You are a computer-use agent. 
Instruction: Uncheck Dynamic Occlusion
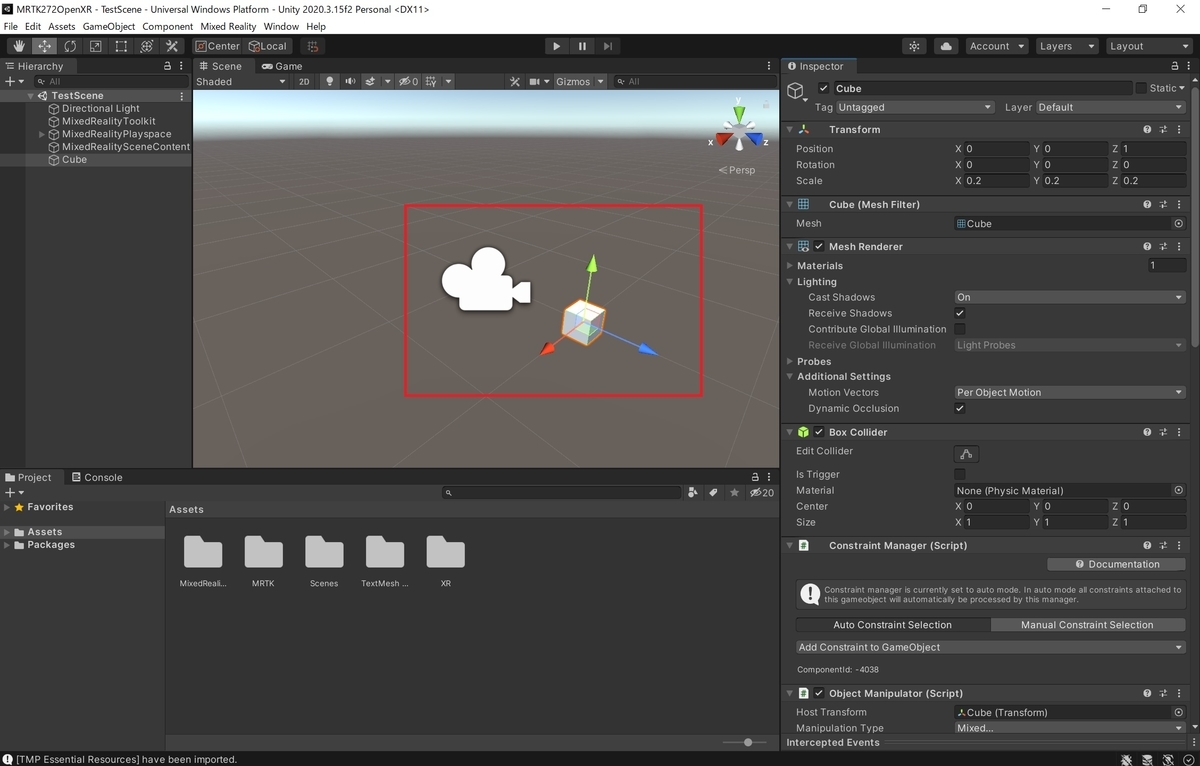coord(960,409)
